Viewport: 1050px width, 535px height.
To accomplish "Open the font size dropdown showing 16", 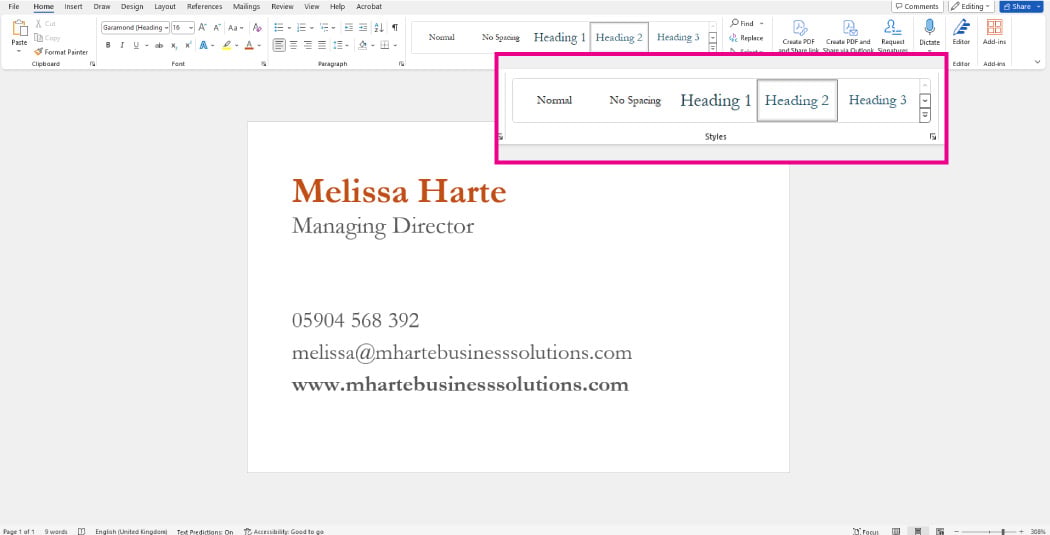I will (191, 27).
